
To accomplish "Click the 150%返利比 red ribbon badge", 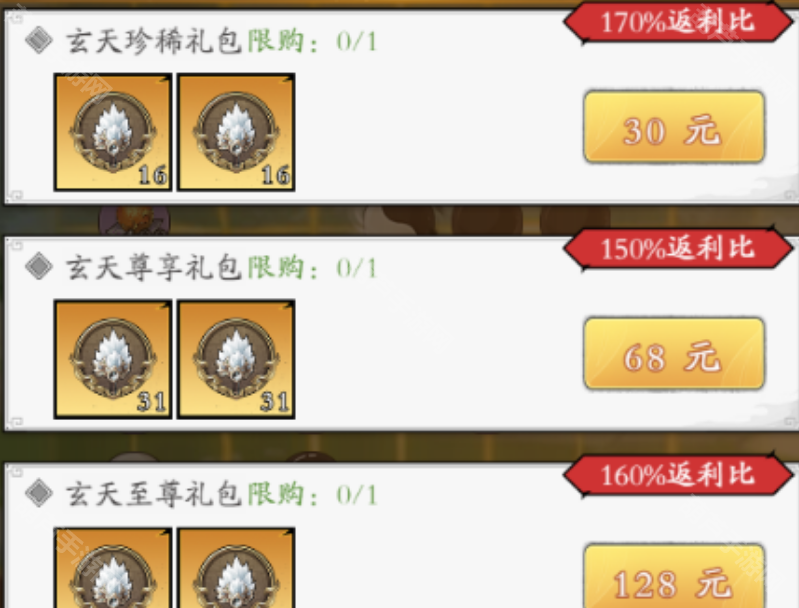I will tap(678, 249).
